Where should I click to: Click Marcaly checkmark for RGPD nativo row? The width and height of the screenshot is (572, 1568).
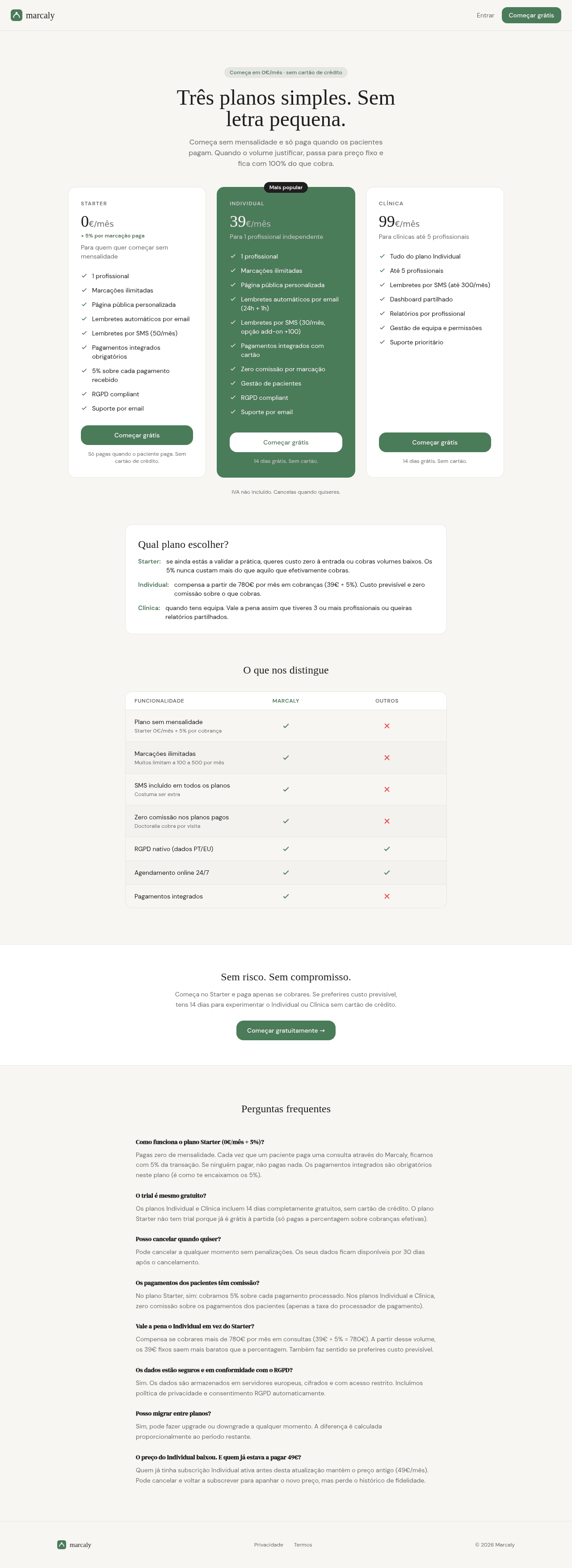coord(286,848)
